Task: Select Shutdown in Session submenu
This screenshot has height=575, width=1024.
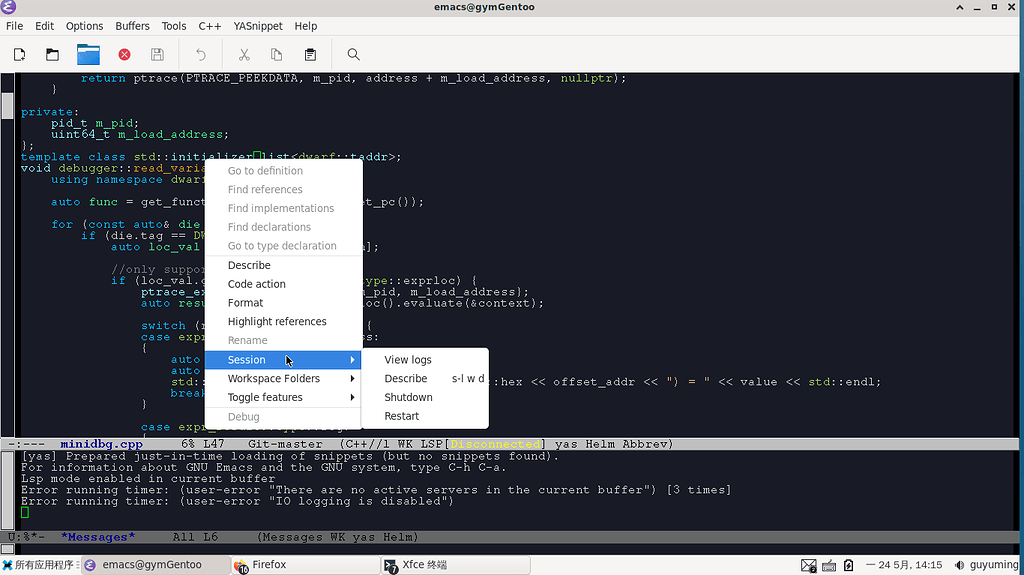Action: click(424, 397)
